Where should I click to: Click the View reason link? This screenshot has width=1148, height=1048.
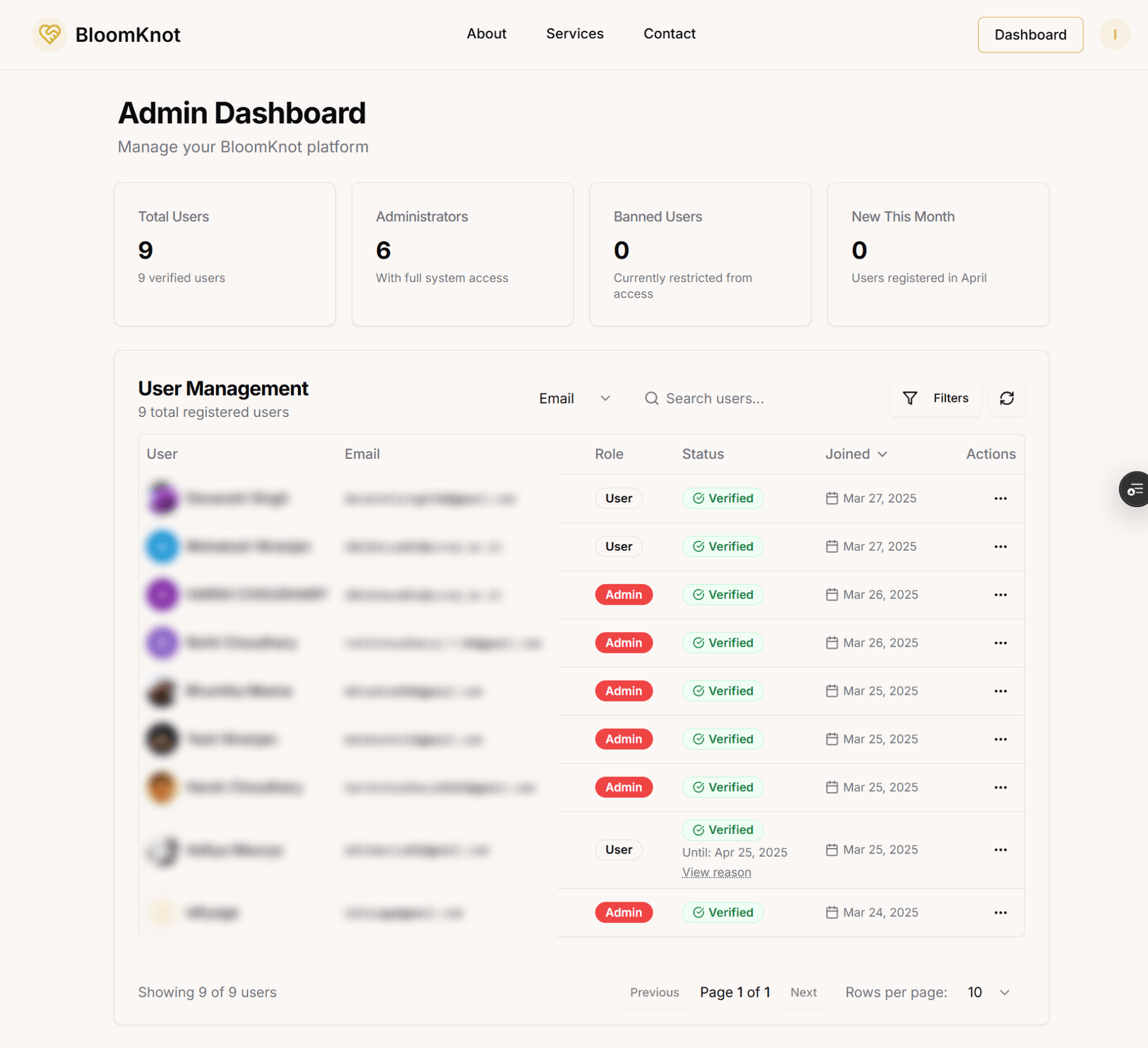pos(716,872)
